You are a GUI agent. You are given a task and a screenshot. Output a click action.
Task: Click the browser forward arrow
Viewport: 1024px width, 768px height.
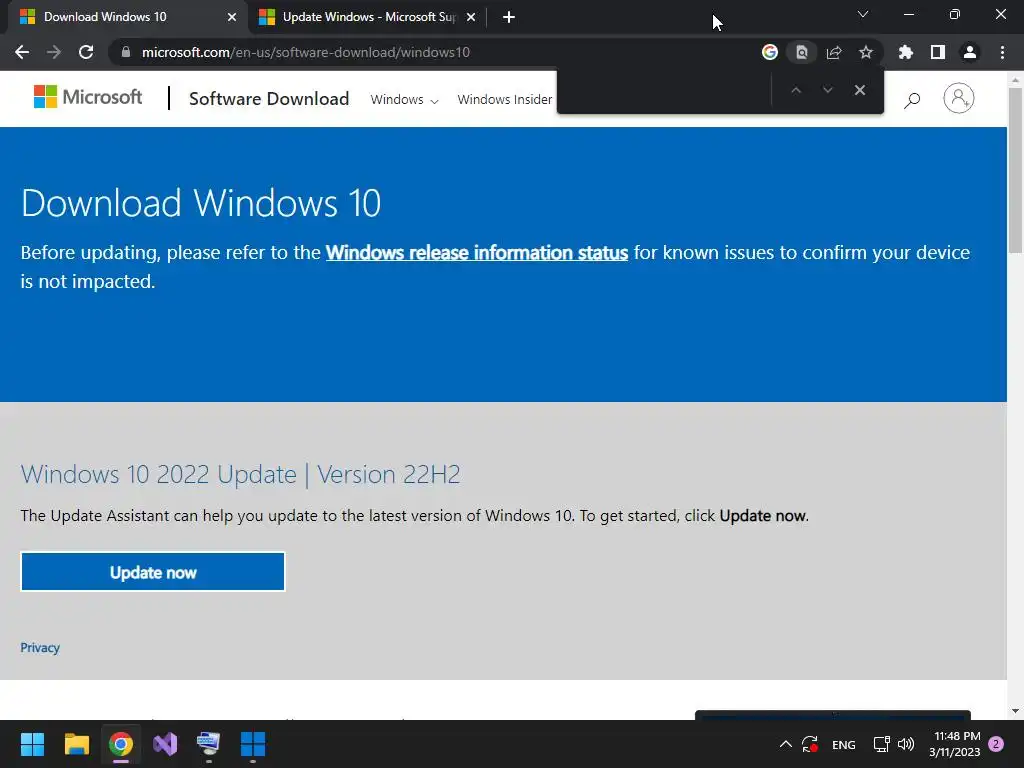(x=54, y=52)
